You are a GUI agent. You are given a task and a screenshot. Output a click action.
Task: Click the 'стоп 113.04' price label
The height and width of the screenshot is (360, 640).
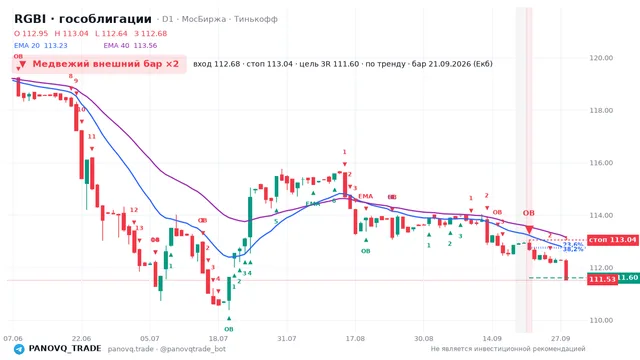click(x=613, y=240)
